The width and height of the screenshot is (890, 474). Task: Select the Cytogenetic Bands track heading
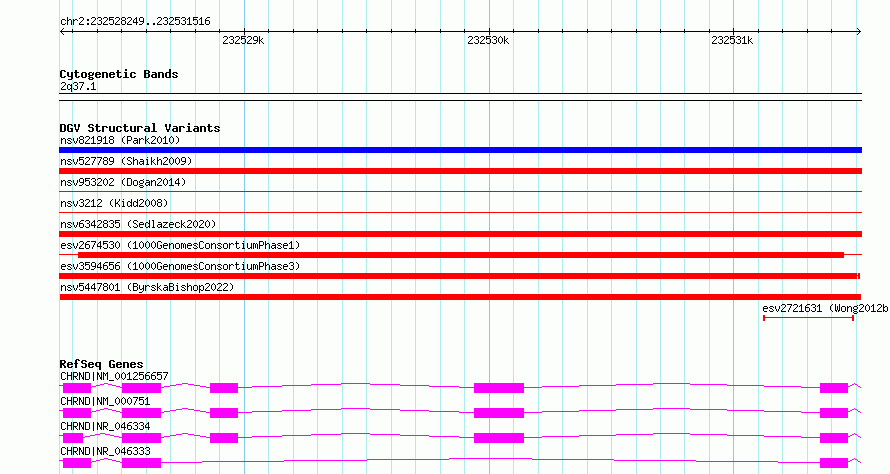click(119, 74)
